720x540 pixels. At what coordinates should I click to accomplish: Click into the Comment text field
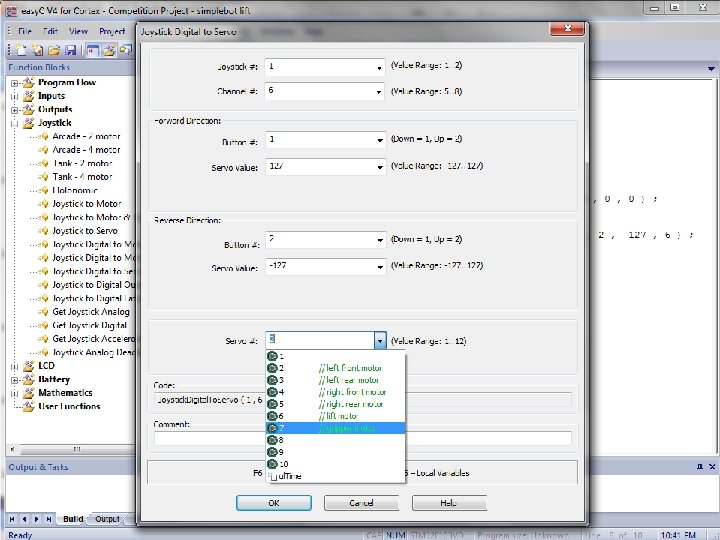pyautogui.click(x=363, y=438)
